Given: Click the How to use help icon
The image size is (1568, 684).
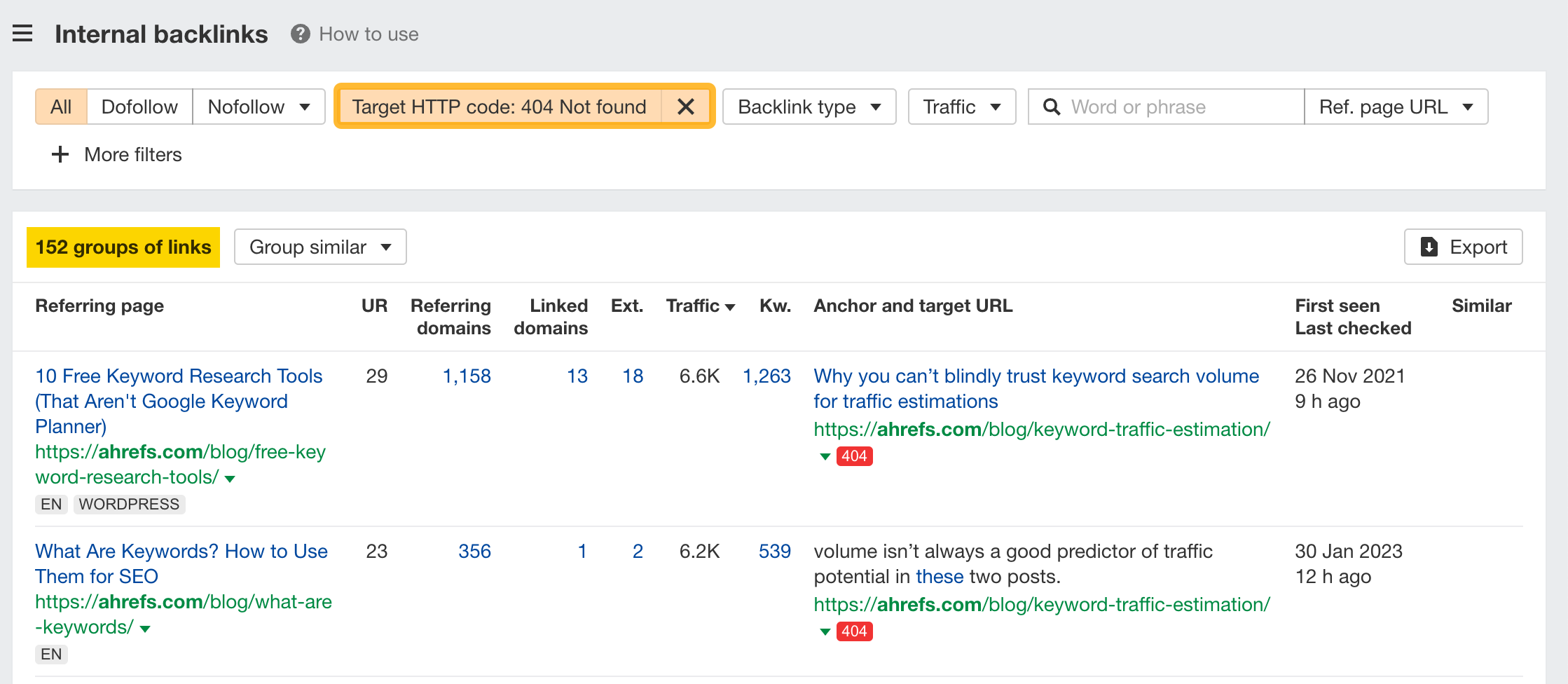Looking at the screenshot, I should tap(301, 34).
